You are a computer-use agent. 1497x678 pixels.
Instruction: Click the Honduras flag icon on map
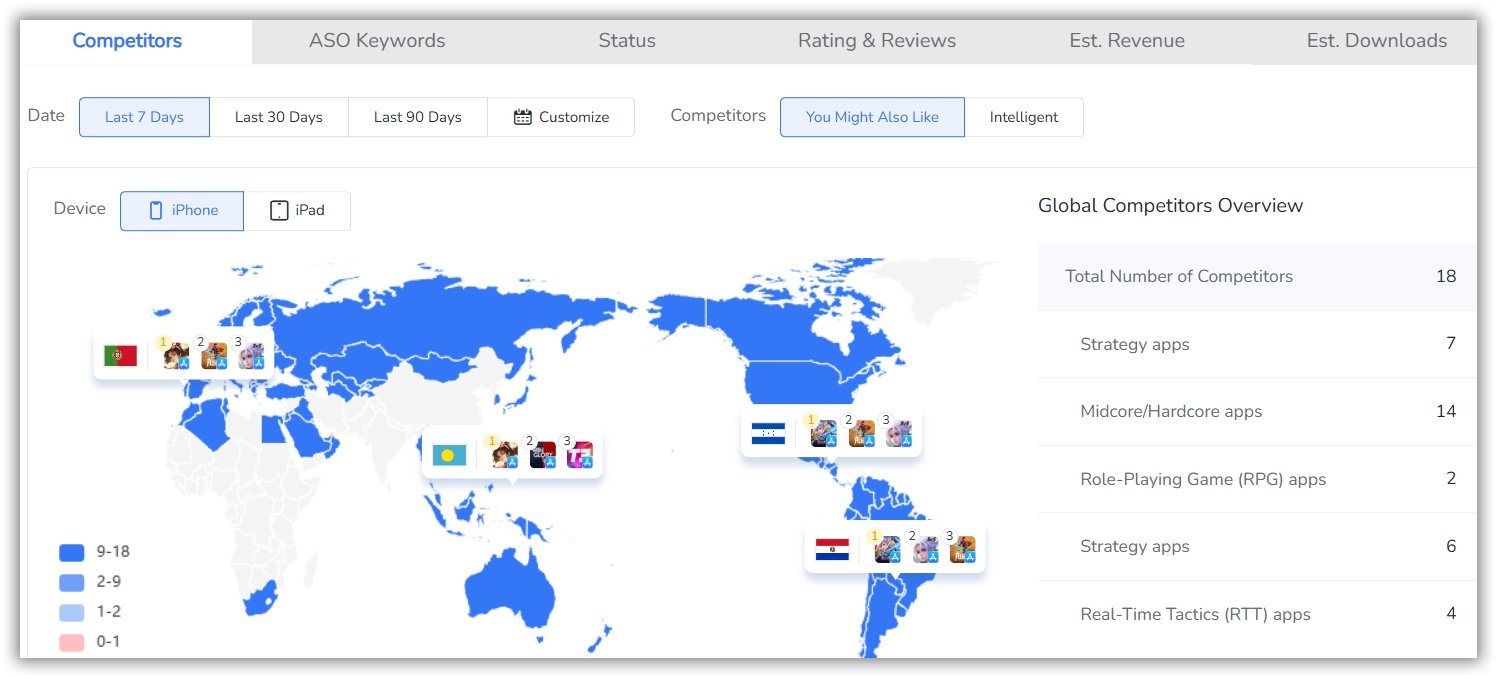pyautogui.click(x=768, y=434)
